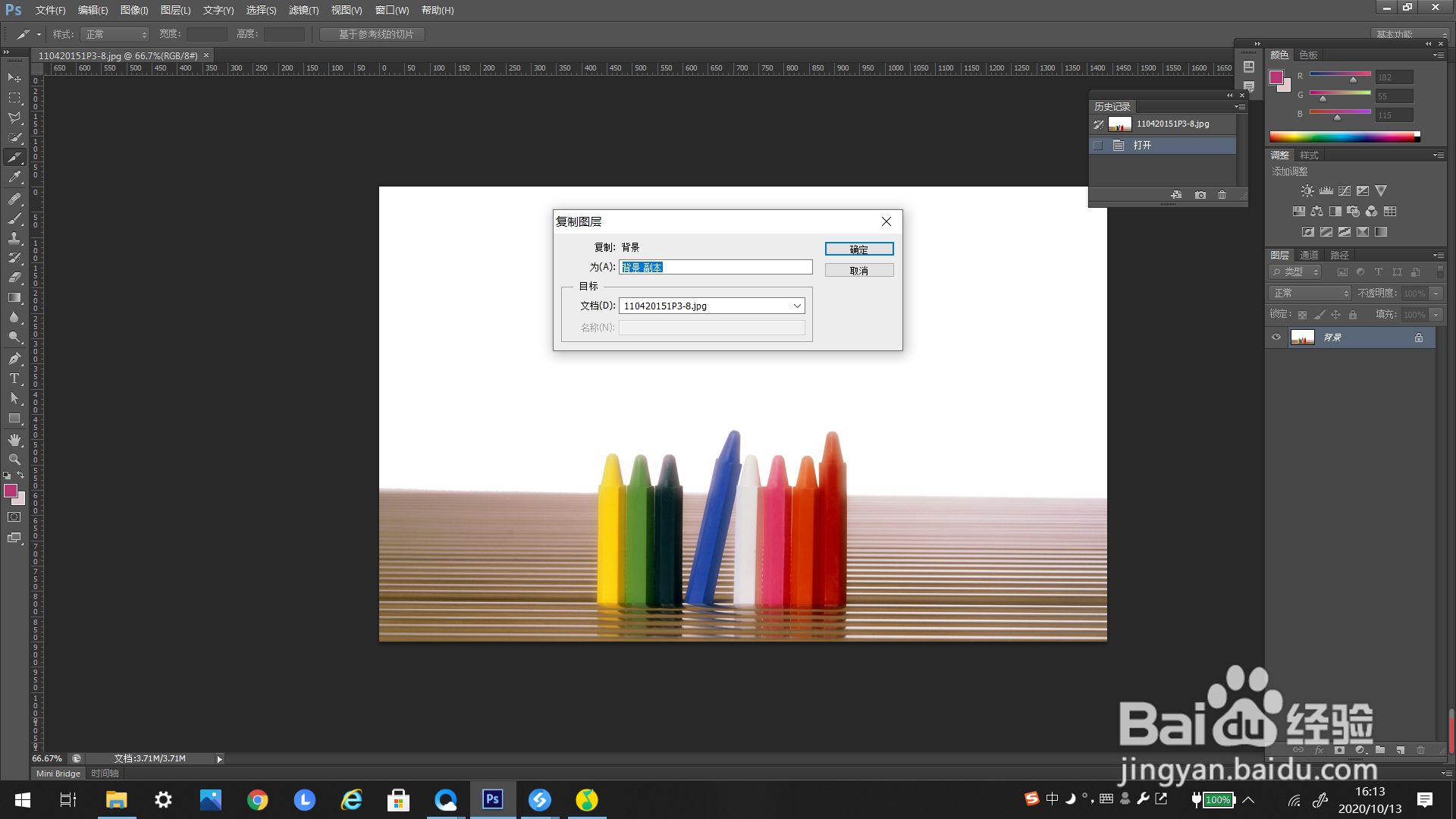Open the layer blend mode 正常 dropdown
The width and height of the screenshot is (1456, 819).
(x=1311, y=293)
